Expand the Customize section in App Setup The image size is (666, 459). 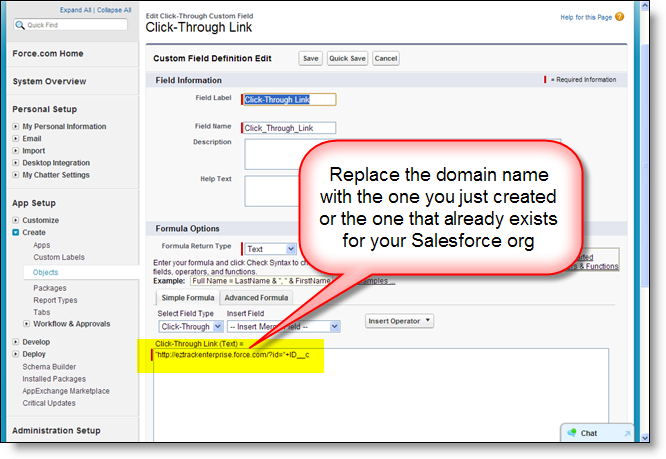16,220
